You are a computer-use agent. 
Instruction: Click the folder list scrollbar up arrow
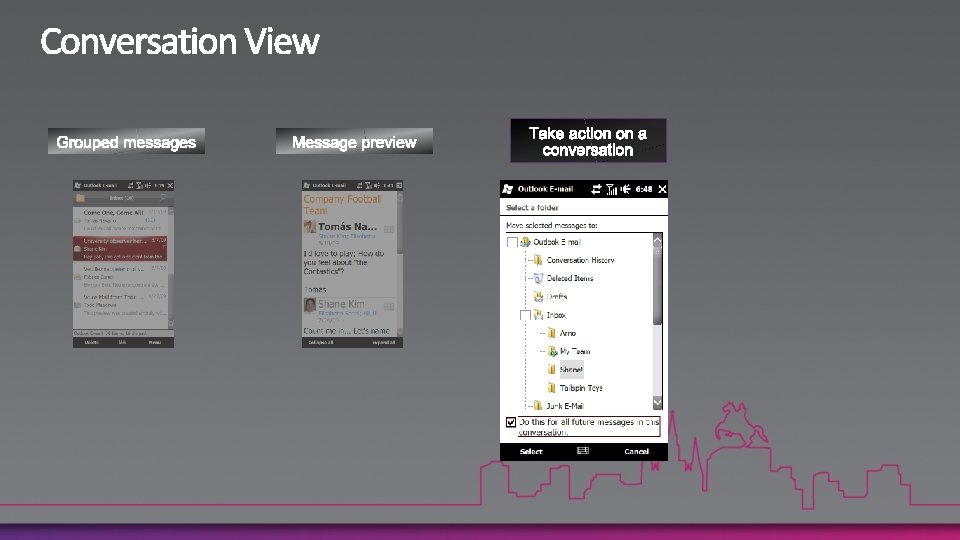[658, 239]
